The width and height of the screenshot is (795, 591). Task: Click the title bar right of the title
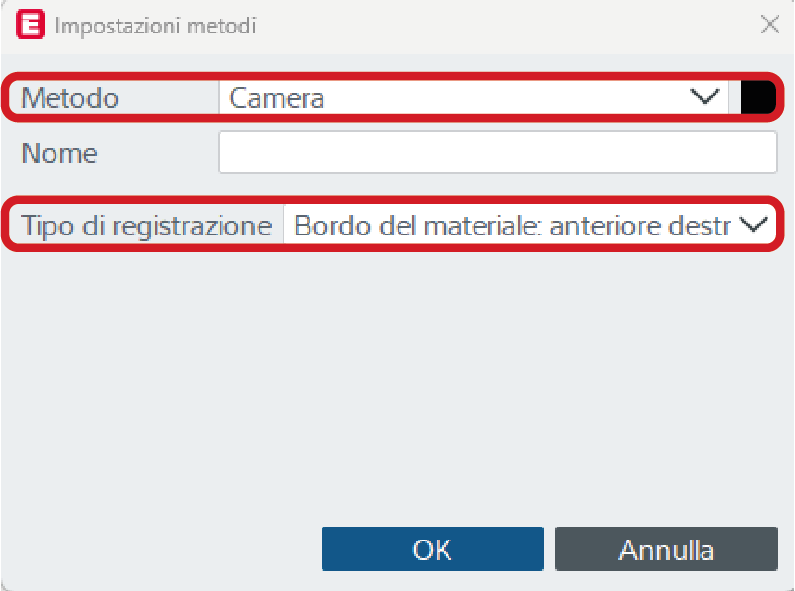pos(507,25)
